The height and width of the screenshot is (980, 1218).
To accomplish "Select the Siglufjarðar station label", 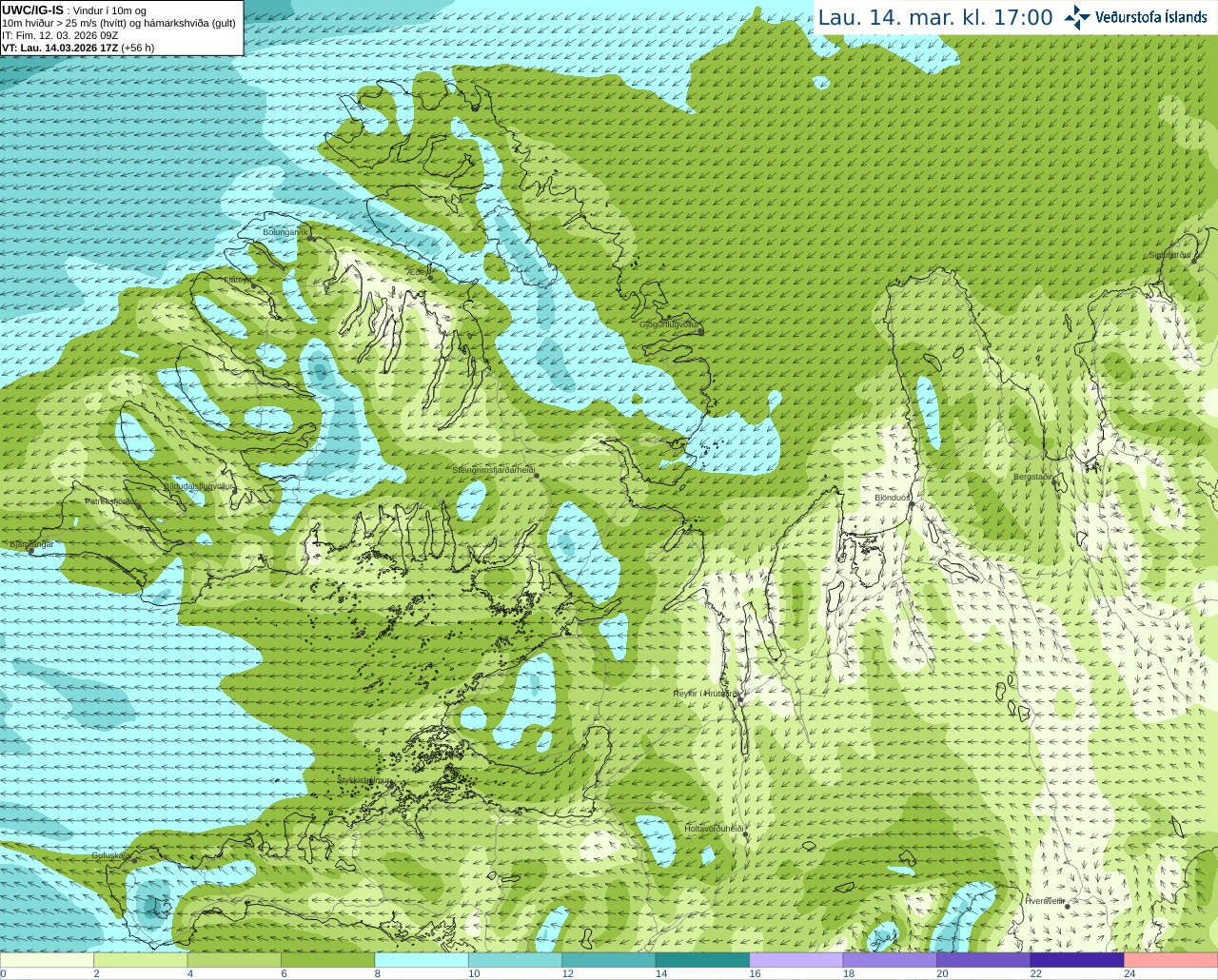I will (1172, 255).
